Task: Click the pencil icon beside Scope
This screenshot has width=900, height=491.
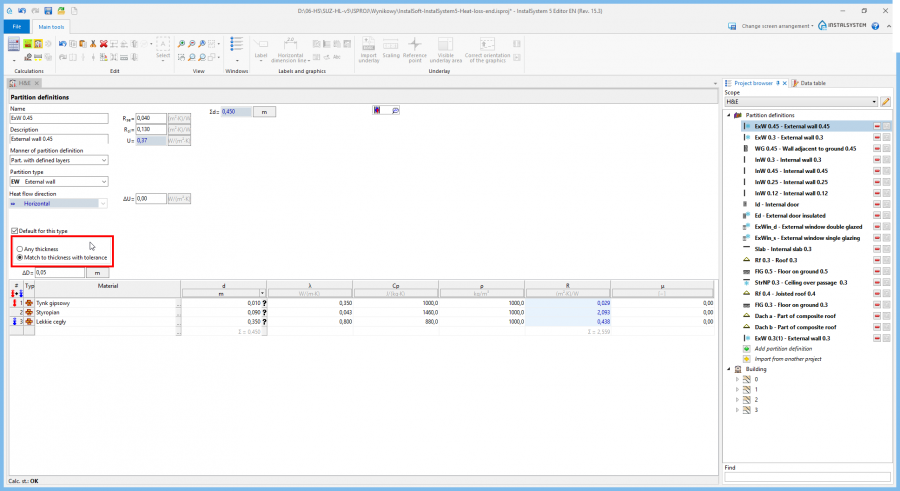Action: click(x=885, y=102)
